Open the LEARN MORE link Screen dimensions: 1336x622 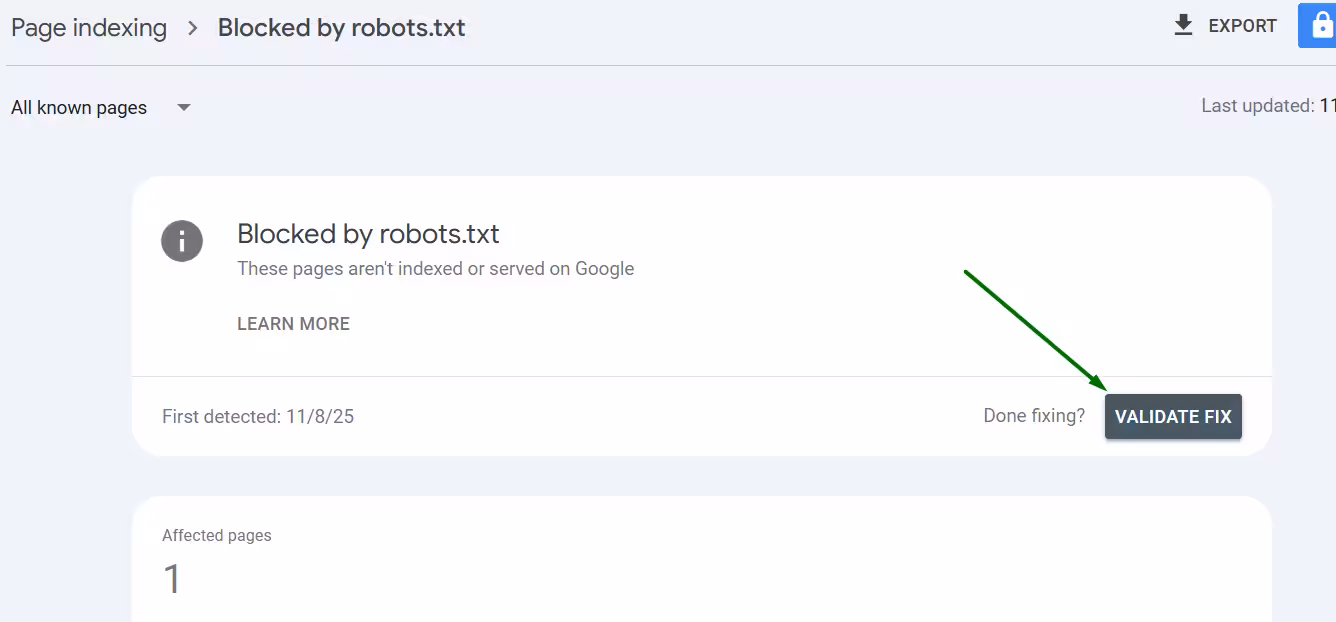[x=293, y=323]
